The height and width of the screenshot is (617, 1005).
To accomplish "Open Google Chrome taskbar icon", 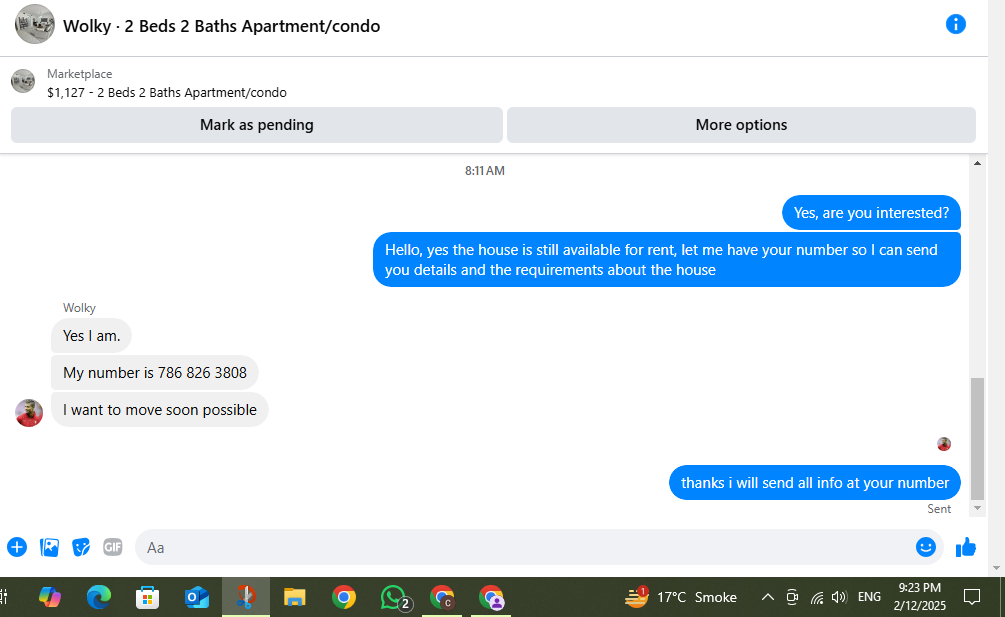I will click(344, 597).
